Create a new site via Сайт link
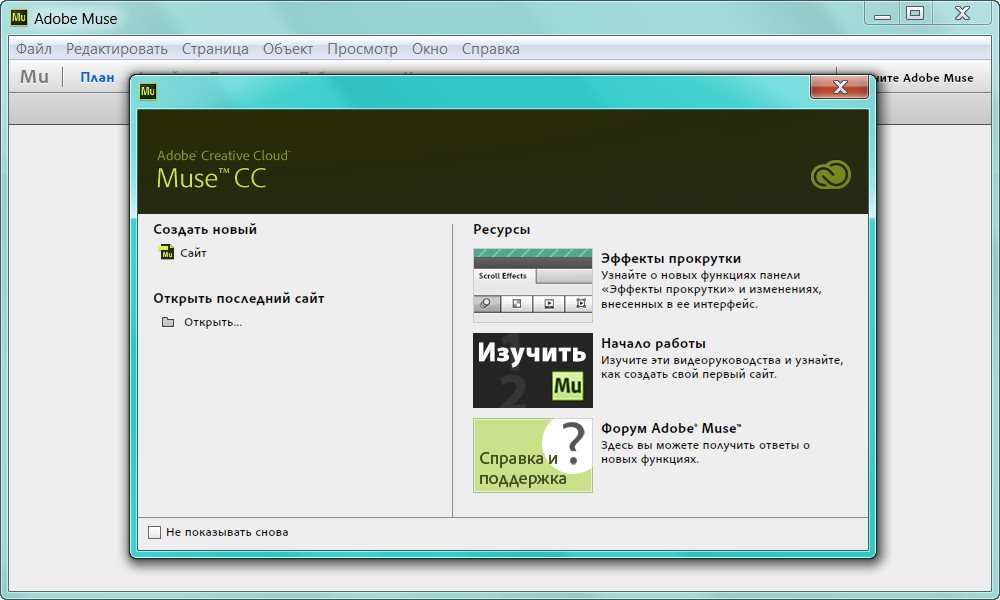This screenshot has height=600, width=1000. [193, 253]
